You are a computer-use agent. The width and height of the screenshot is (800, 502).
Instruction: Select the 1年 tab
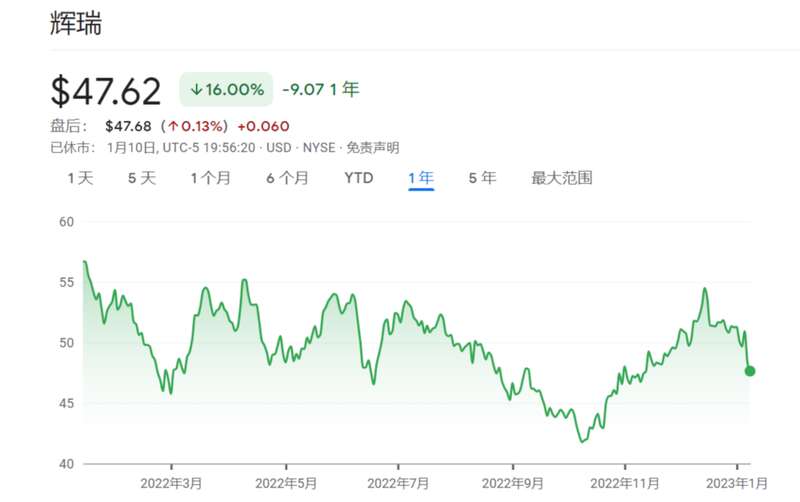(421, 178)
